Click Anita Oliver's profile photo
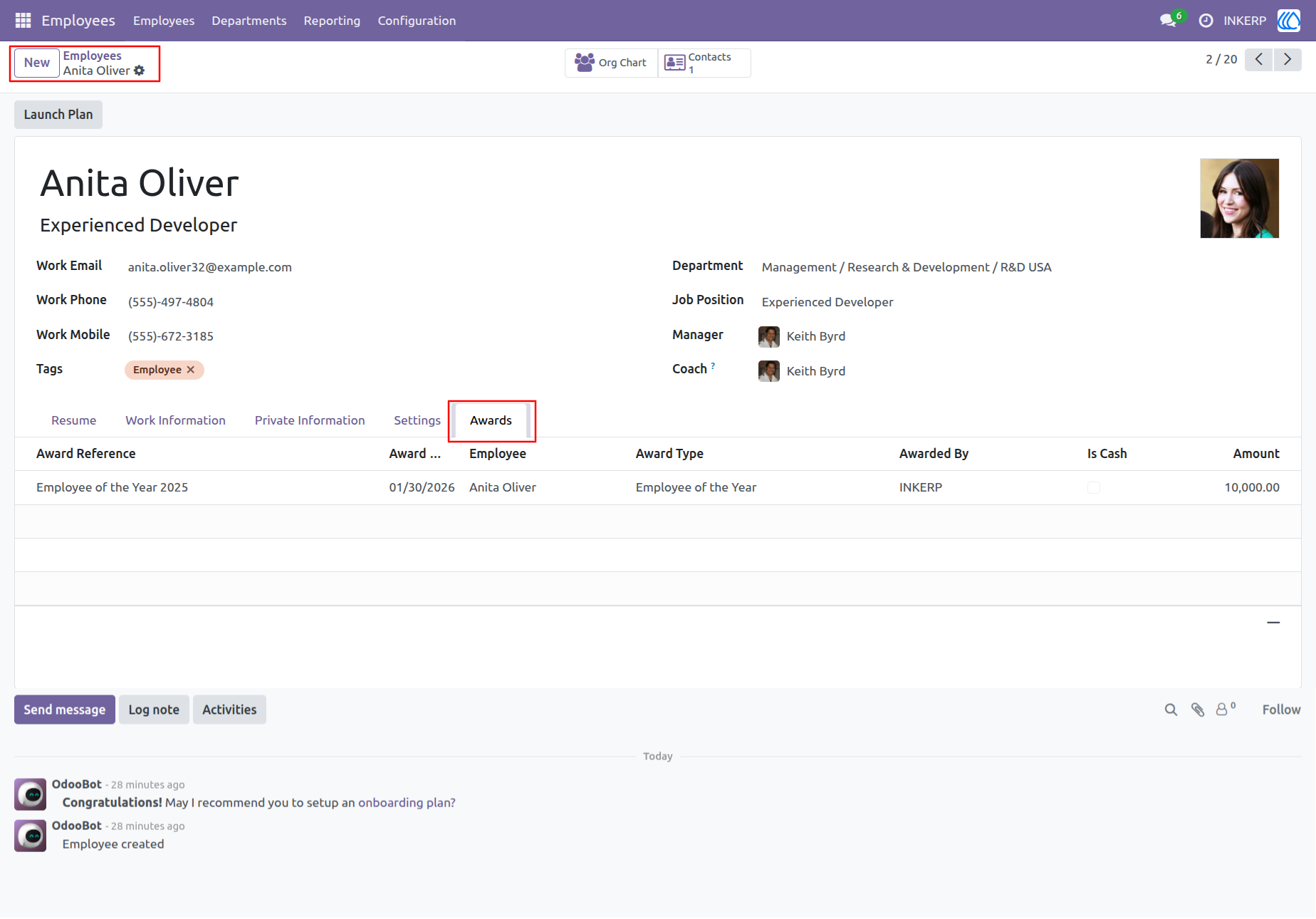The image size is (1316, 919). pos(1239,198)
